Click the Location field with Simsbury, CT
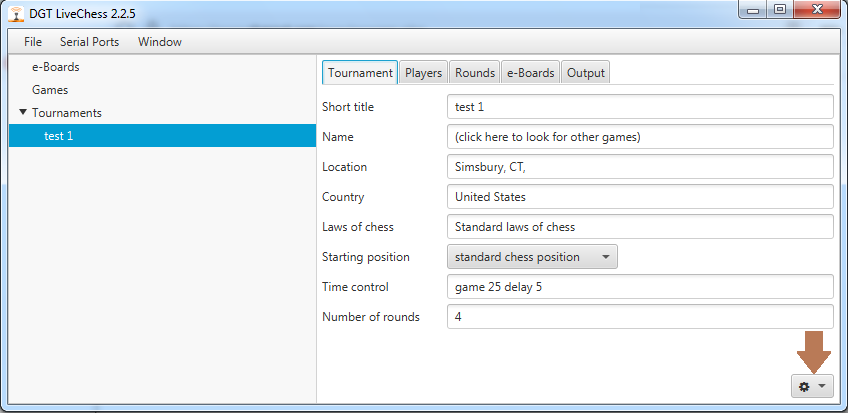This screenshot has width=848, height=413. pos(640,166)
